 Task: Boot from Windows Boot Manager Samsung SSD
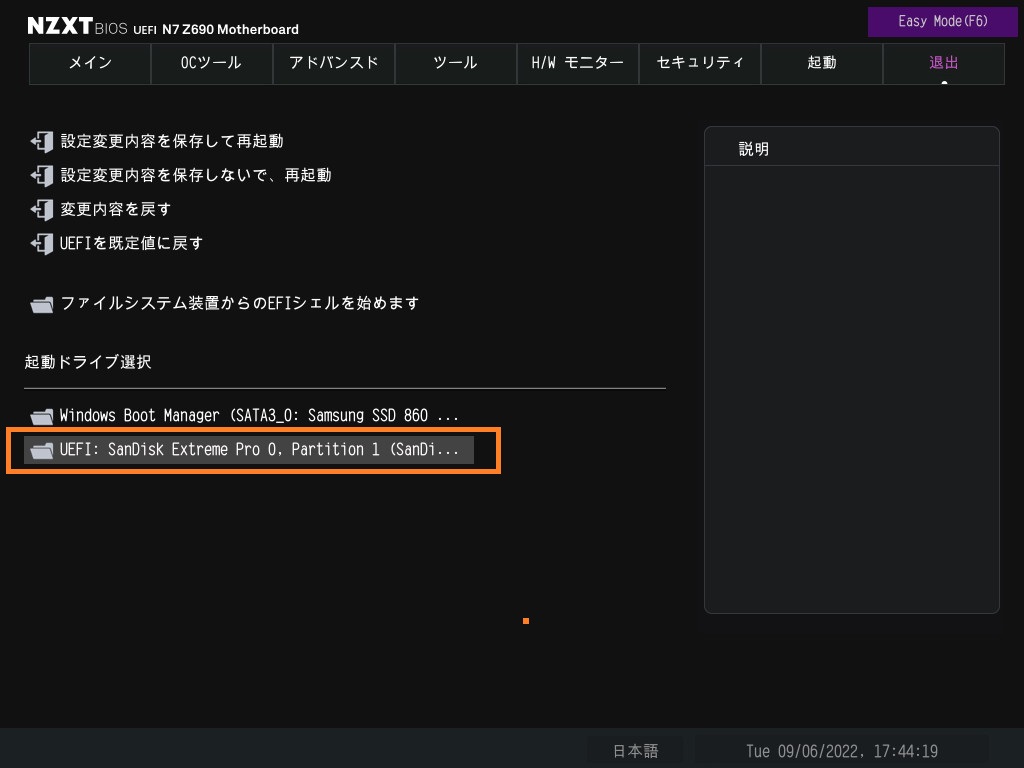[x=259, y=415]
